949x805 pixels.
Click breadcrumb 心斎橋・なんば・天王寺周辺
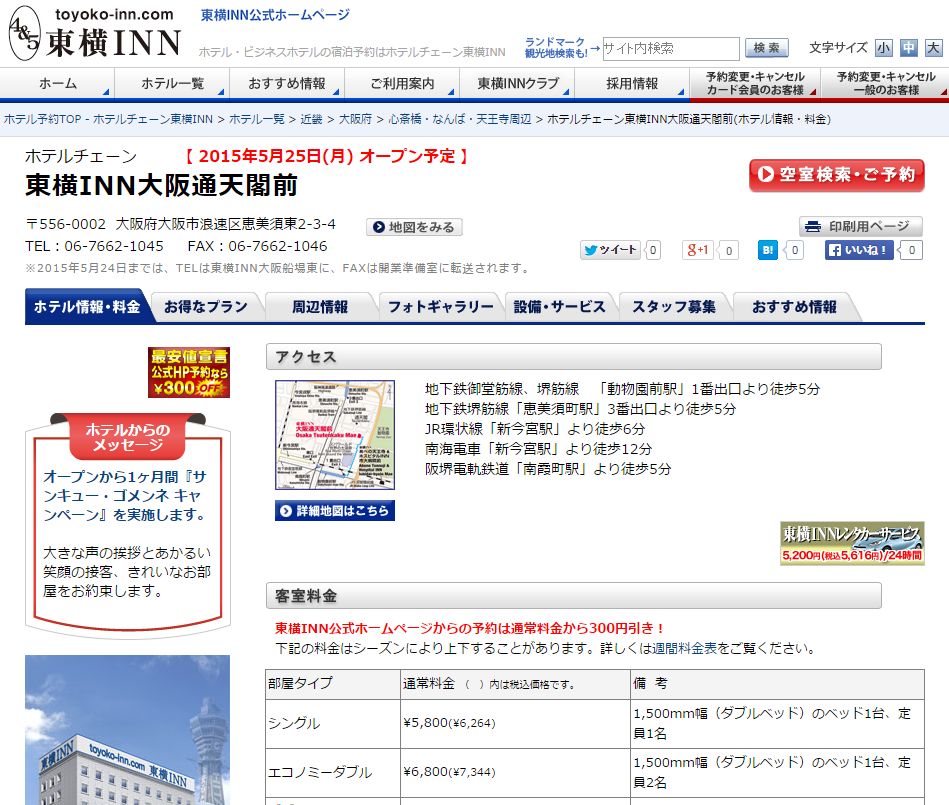click(x=460, y=119)
